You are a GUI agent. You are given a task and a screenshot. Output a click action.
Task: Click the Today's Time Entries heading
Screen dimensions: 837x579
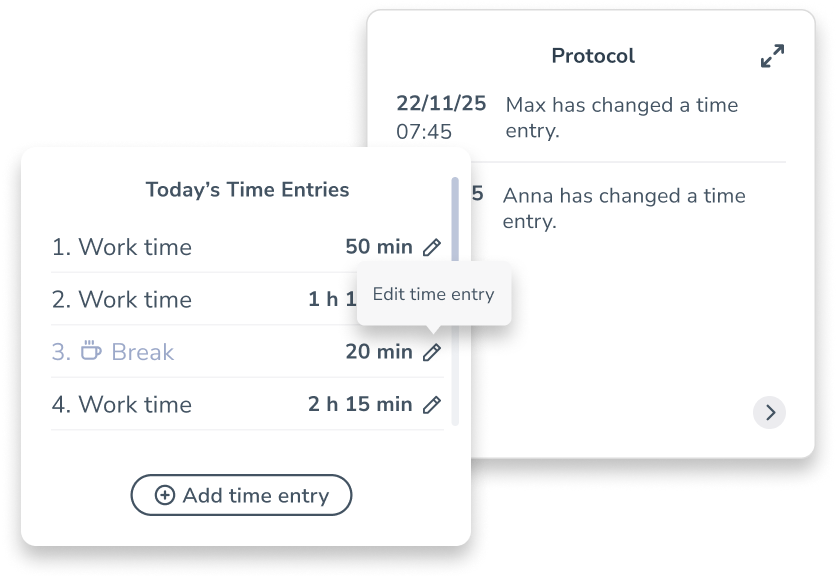point(246,189)
